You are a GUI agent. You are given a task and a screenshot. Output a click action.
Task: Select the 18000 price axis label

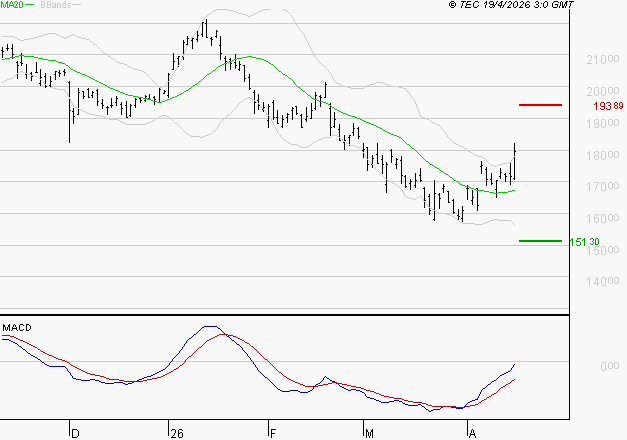pos(603,155)
